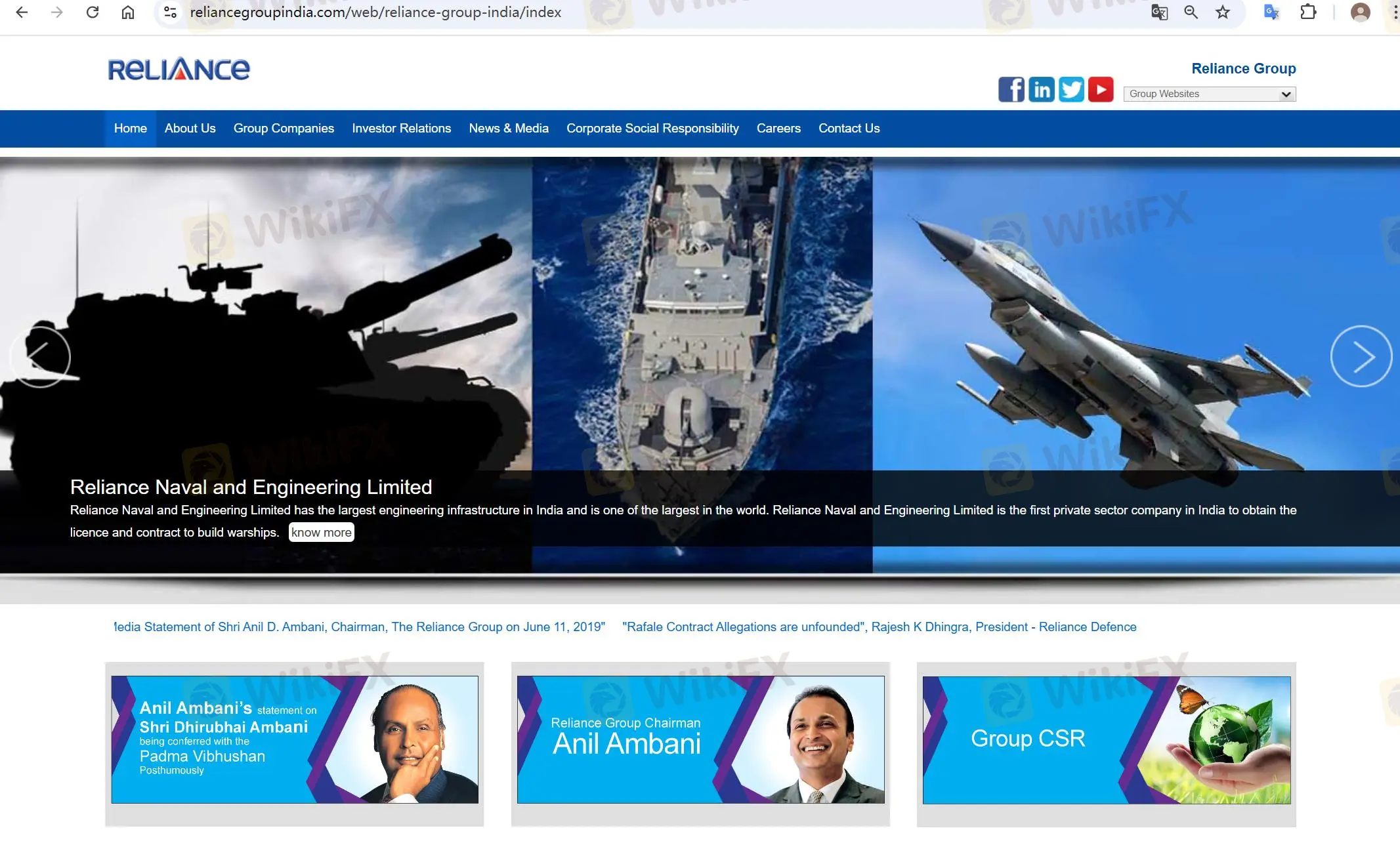Open the Investor Relations menu
The image size is (1400, 845).
tap(401, 129)
